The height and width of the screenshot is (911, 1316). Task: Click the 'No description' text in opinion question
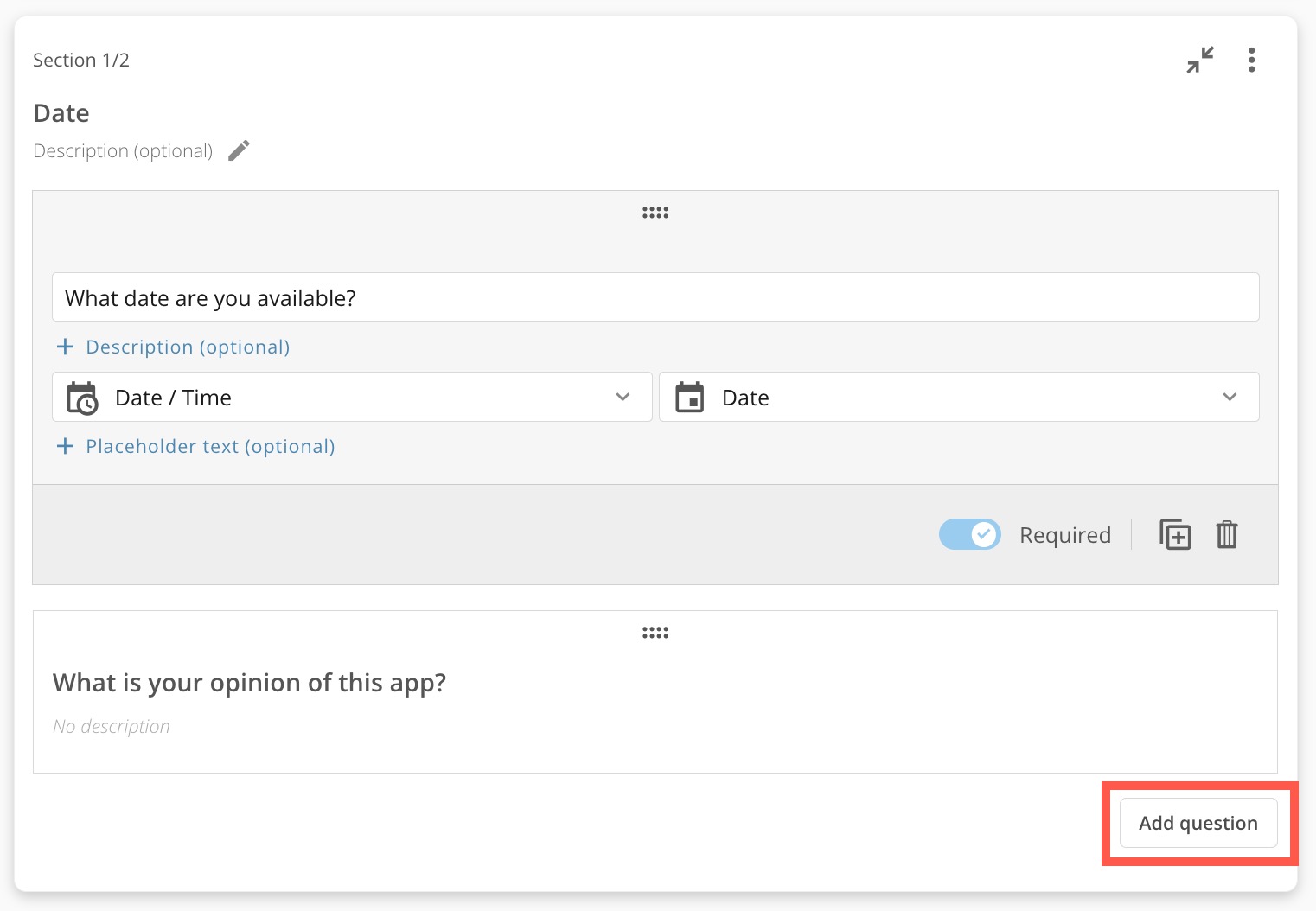click(112, 727)
